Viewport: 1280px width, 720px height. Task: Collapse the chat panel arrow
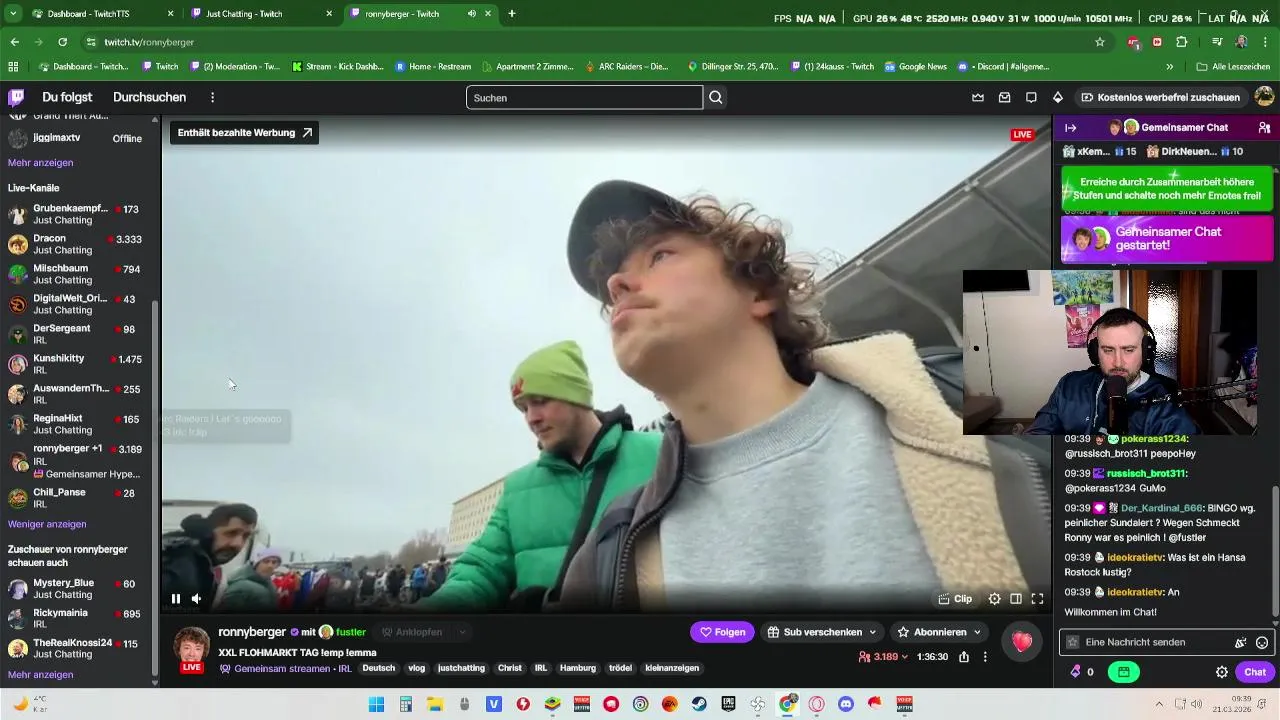pos(1070,128)
